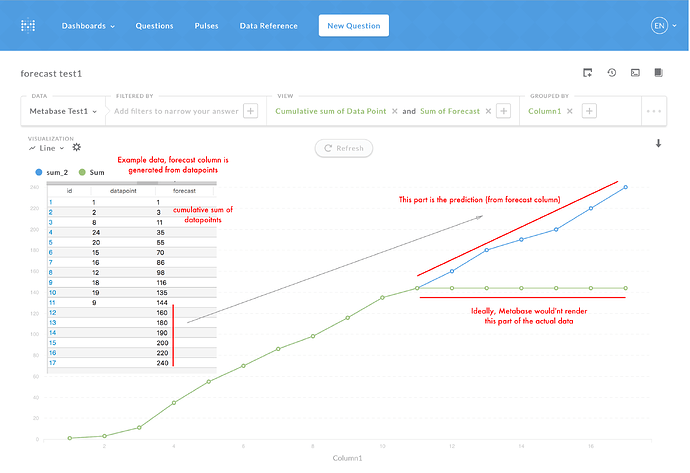Click the 'id' column header
The height and width of the screenshot is (473, 690).
(69, 191)
